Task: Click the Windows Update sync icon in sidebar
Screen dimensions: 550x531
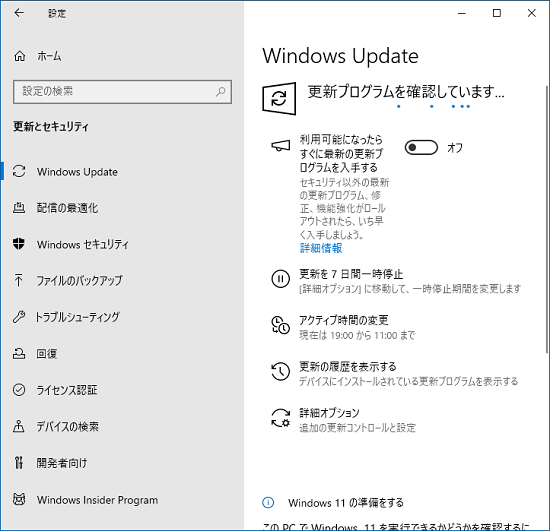Action: tap(19, 172)
